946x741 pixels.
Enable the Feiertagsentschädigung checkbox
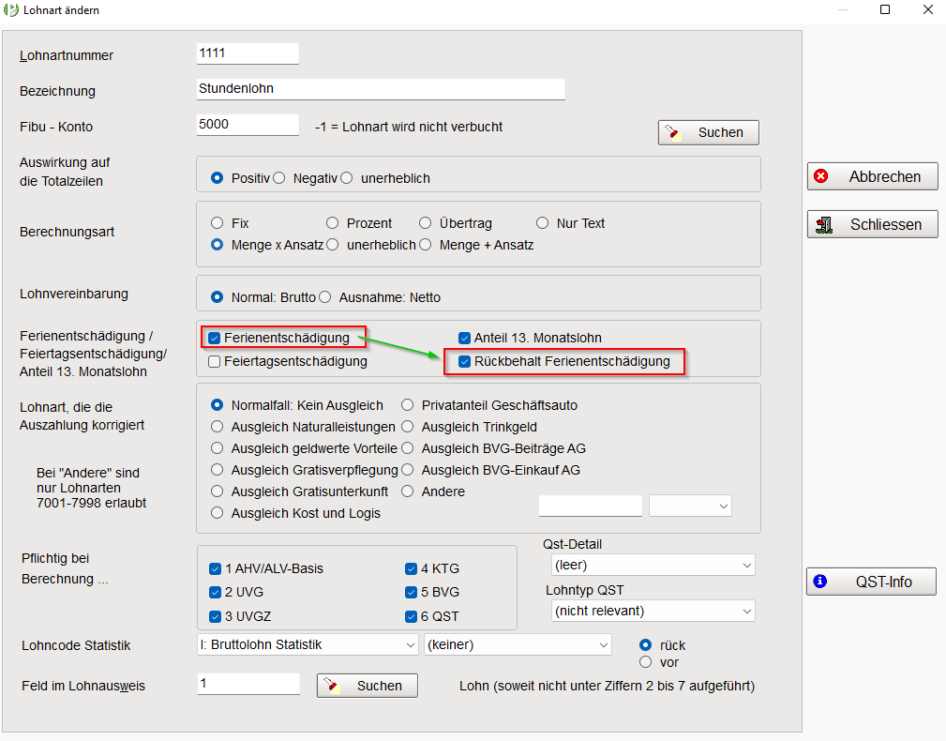pyautogui.click(x=214, y=361)
